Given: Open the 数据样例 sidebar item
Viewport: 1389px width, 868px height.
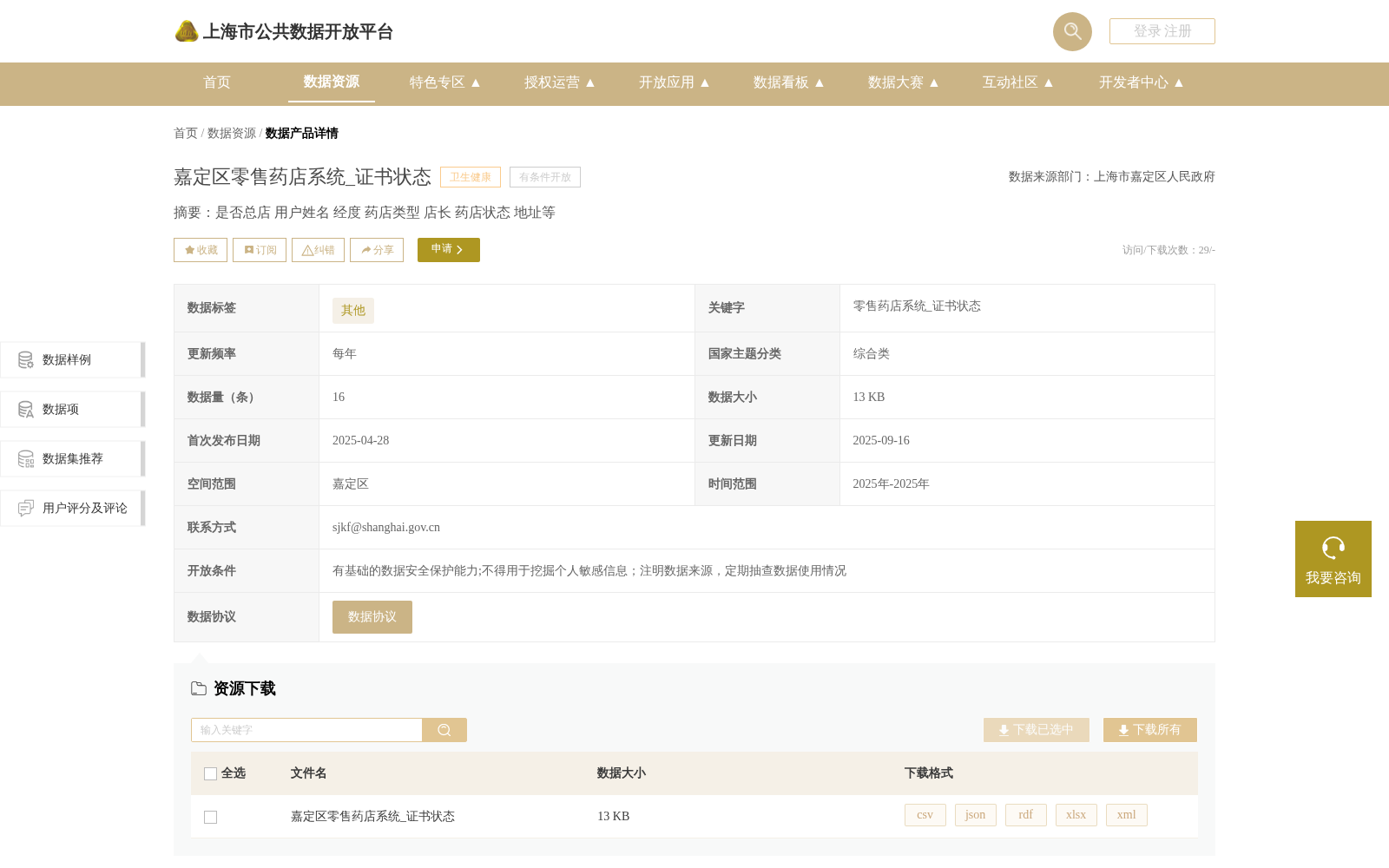Looking at the screenshot, I should coord(72,359).
